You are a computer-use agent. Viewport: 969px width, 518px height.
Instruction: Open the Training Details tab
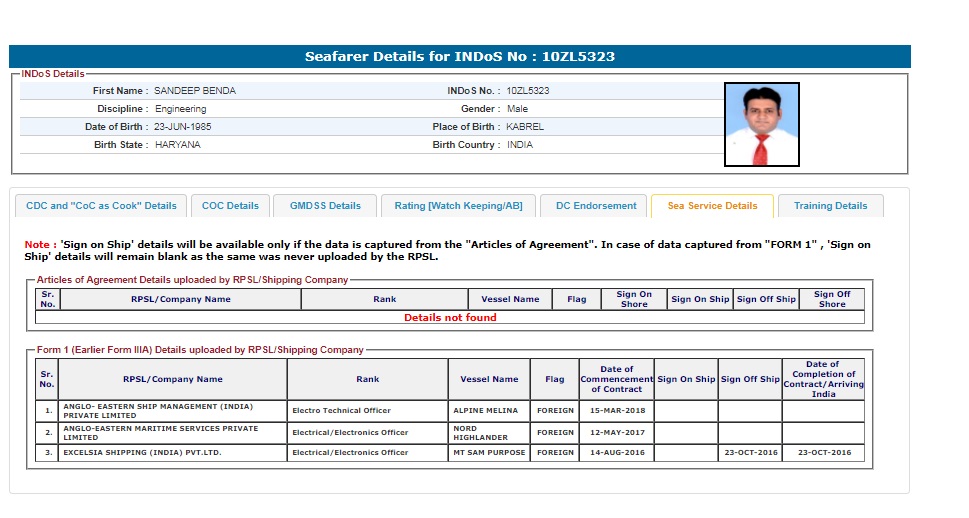pyautogui.click(x=830, y=206)
